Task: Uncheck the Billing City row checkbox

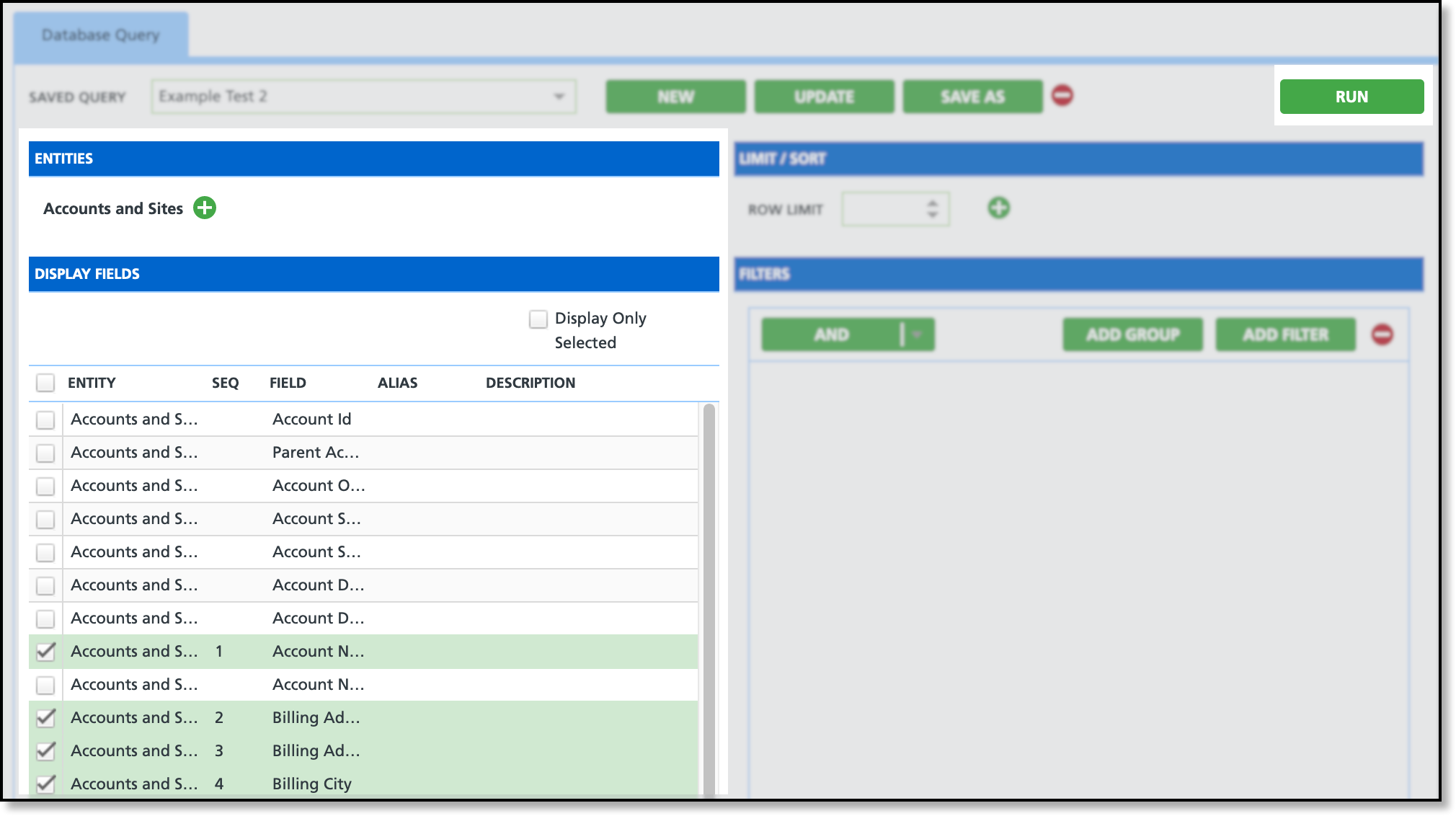Action: (45, 784)
